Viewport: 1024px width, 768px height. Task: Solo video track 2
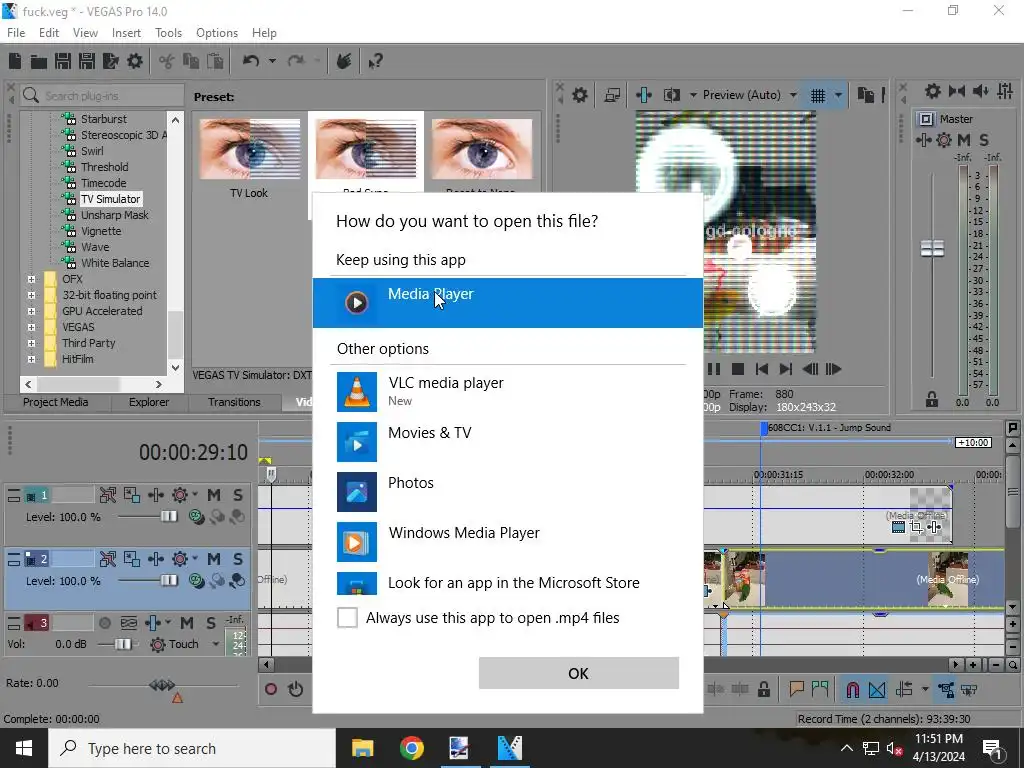(238, 559)
